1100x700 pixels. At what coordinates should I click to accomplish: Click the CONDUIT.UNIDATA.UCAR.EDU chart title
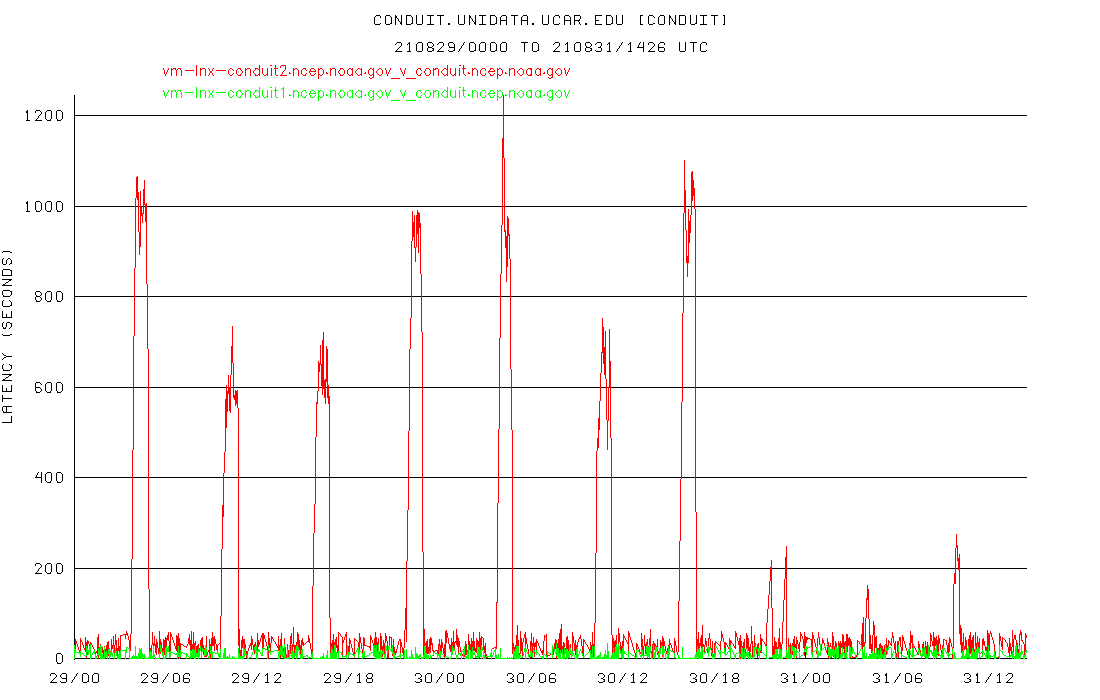550,20
